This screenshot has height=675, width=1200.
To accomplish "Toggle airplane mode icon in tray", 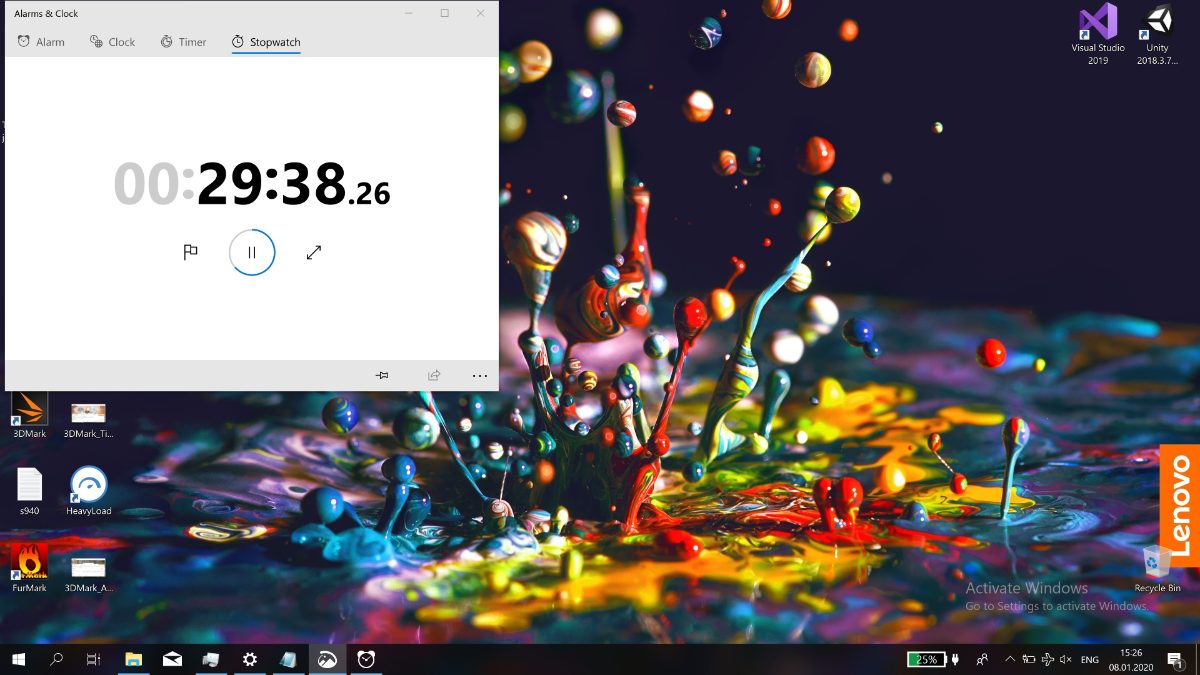I will (1047, 659).
